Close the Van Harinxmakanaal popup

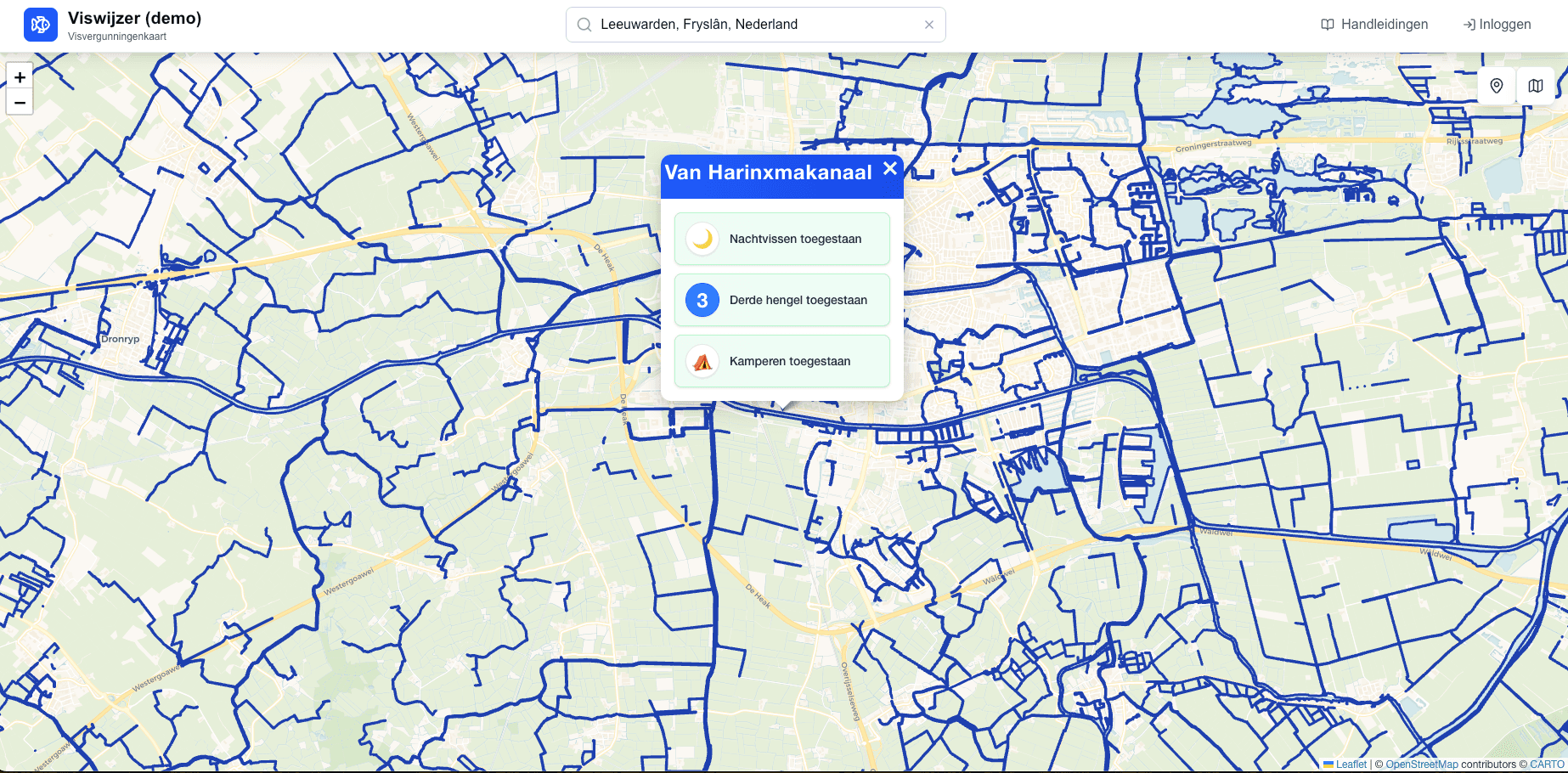[x=890, y=168]
